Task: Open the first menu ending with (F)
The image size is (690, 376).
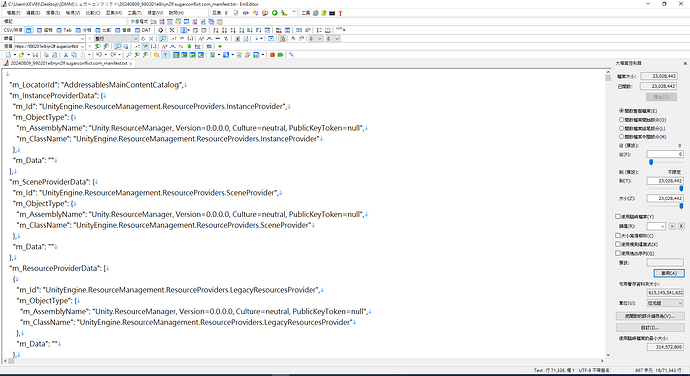Action: click(13, 13)
